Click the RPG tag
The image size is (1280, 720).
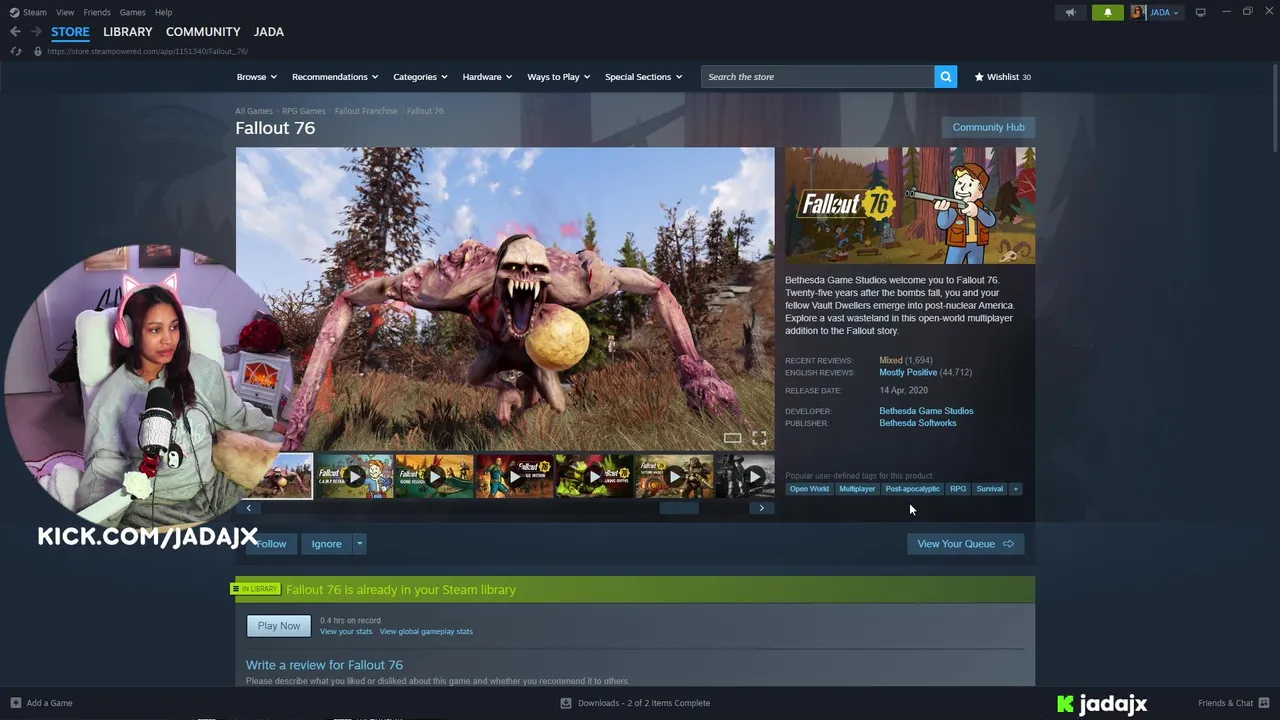point(958,489)
